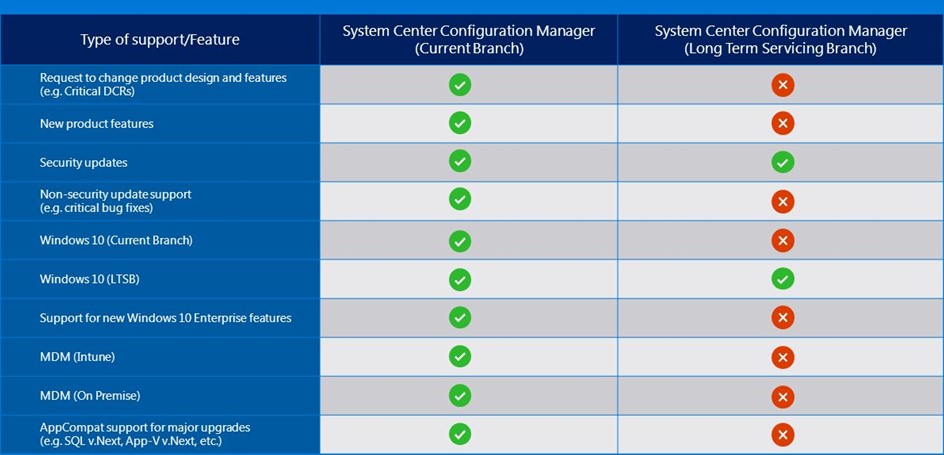
Task: Click red X in Windows 10 (Current Branch) row
Action: [783, 241]
